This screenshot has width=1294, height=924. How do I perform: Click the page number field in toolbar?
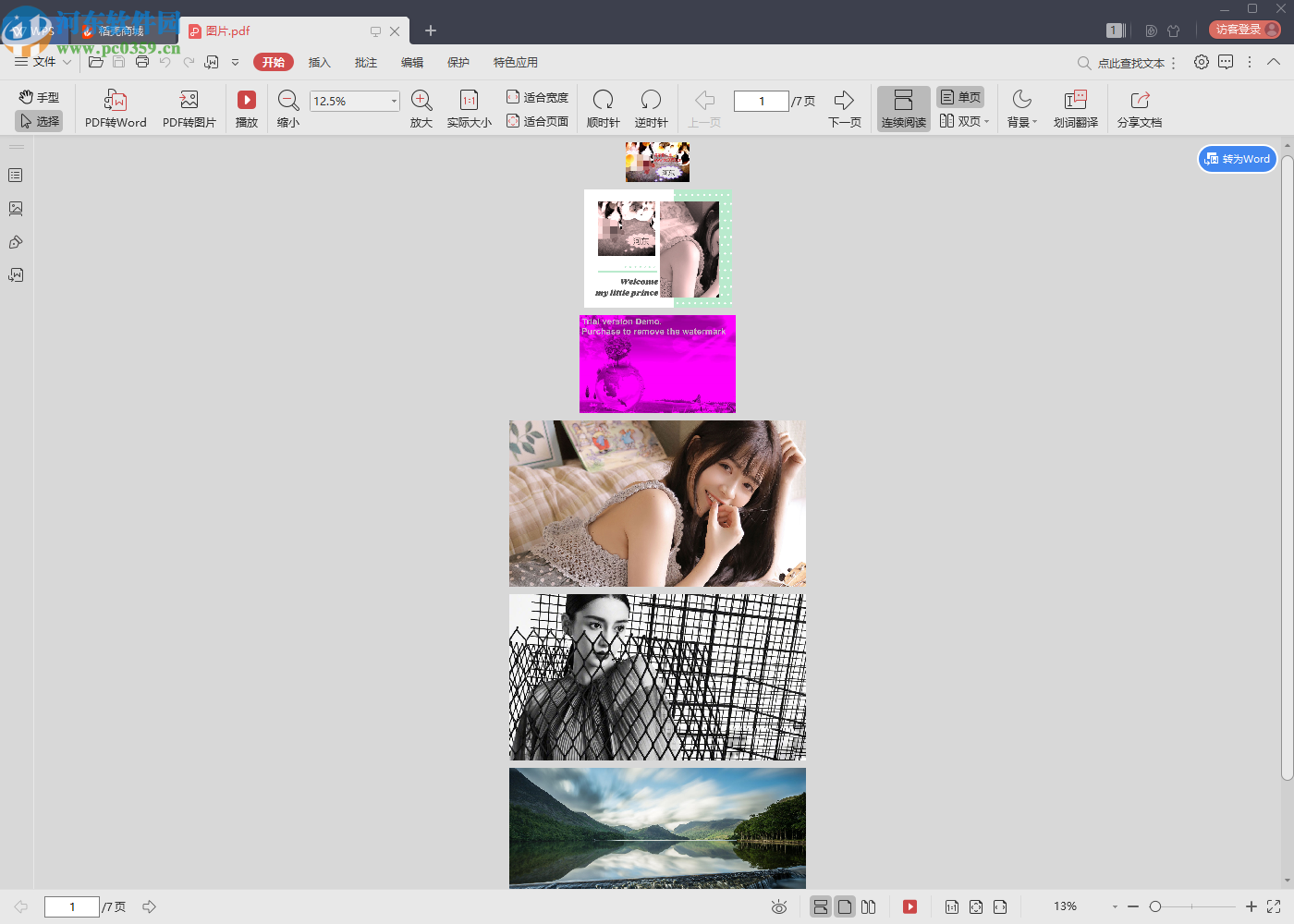click(x=761, y=101)
